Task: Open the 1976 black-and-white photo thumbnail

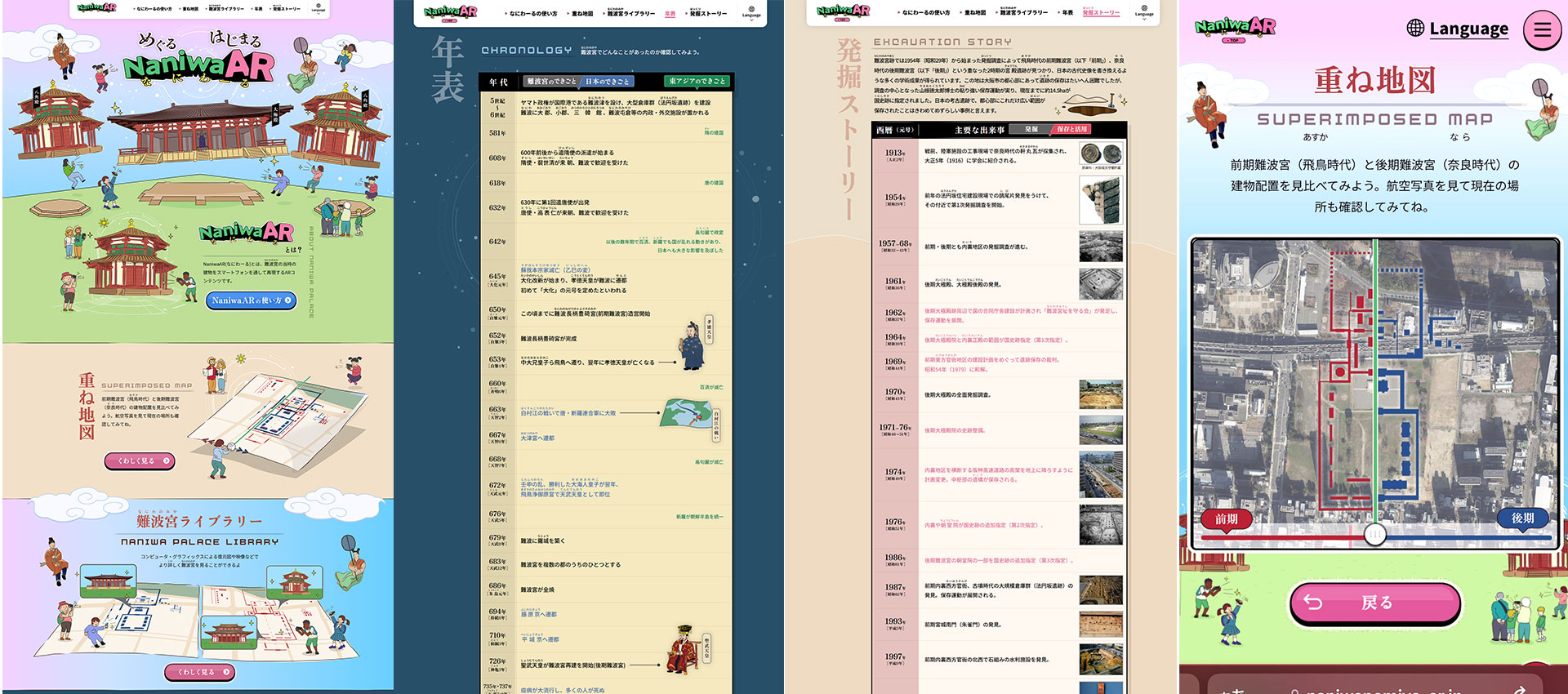Action: pyautogui.click(x=1101, y=524)
